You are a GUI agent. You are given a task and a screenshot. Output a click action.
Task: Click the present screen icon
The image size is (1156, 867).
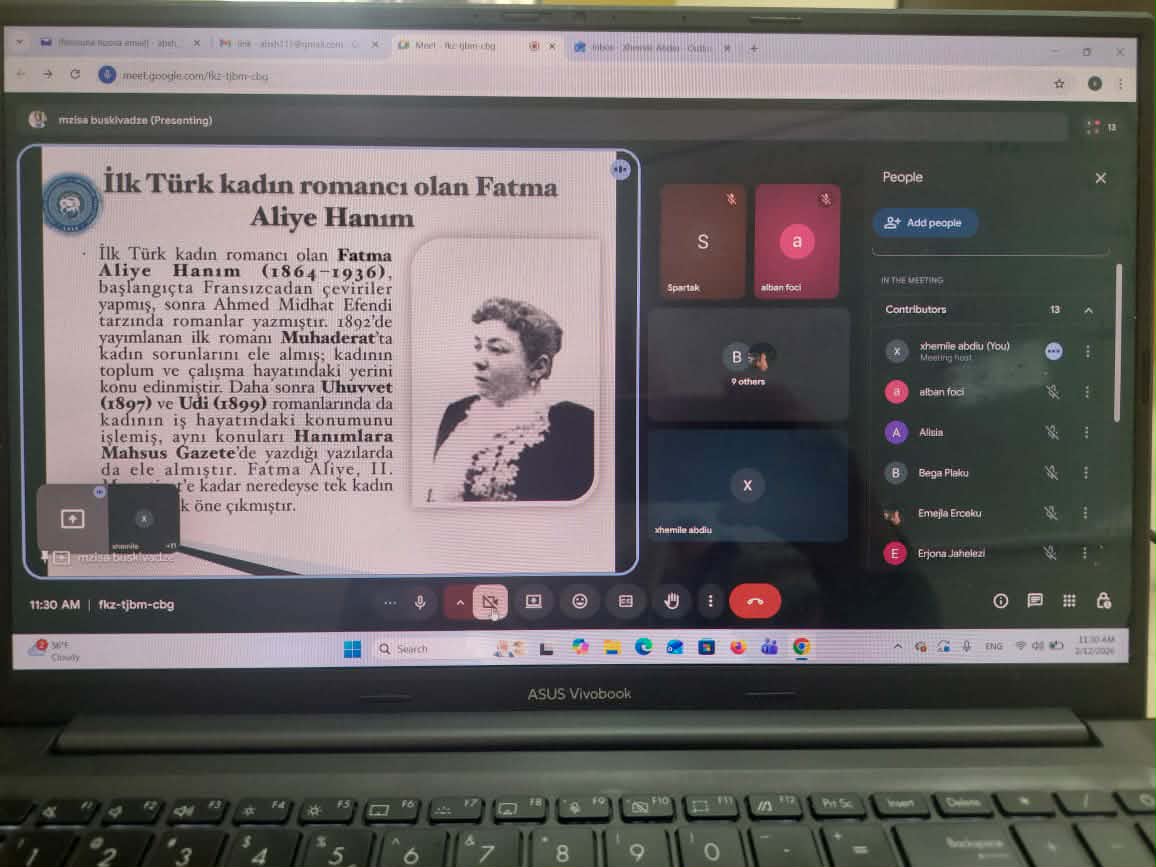click(533, 601)
